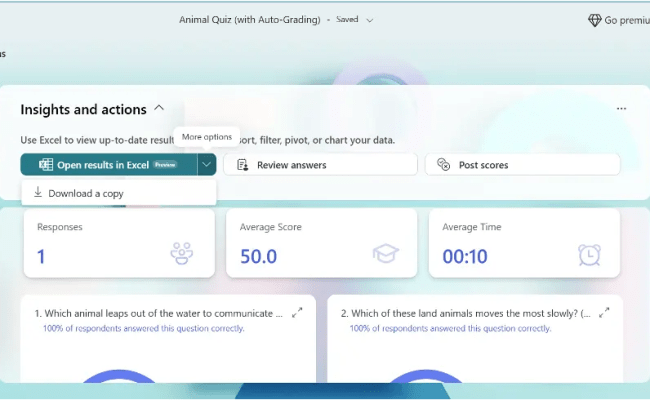Click question 2 about slowest land animals
Screen dimensions: 650x400
click(466, 313)
